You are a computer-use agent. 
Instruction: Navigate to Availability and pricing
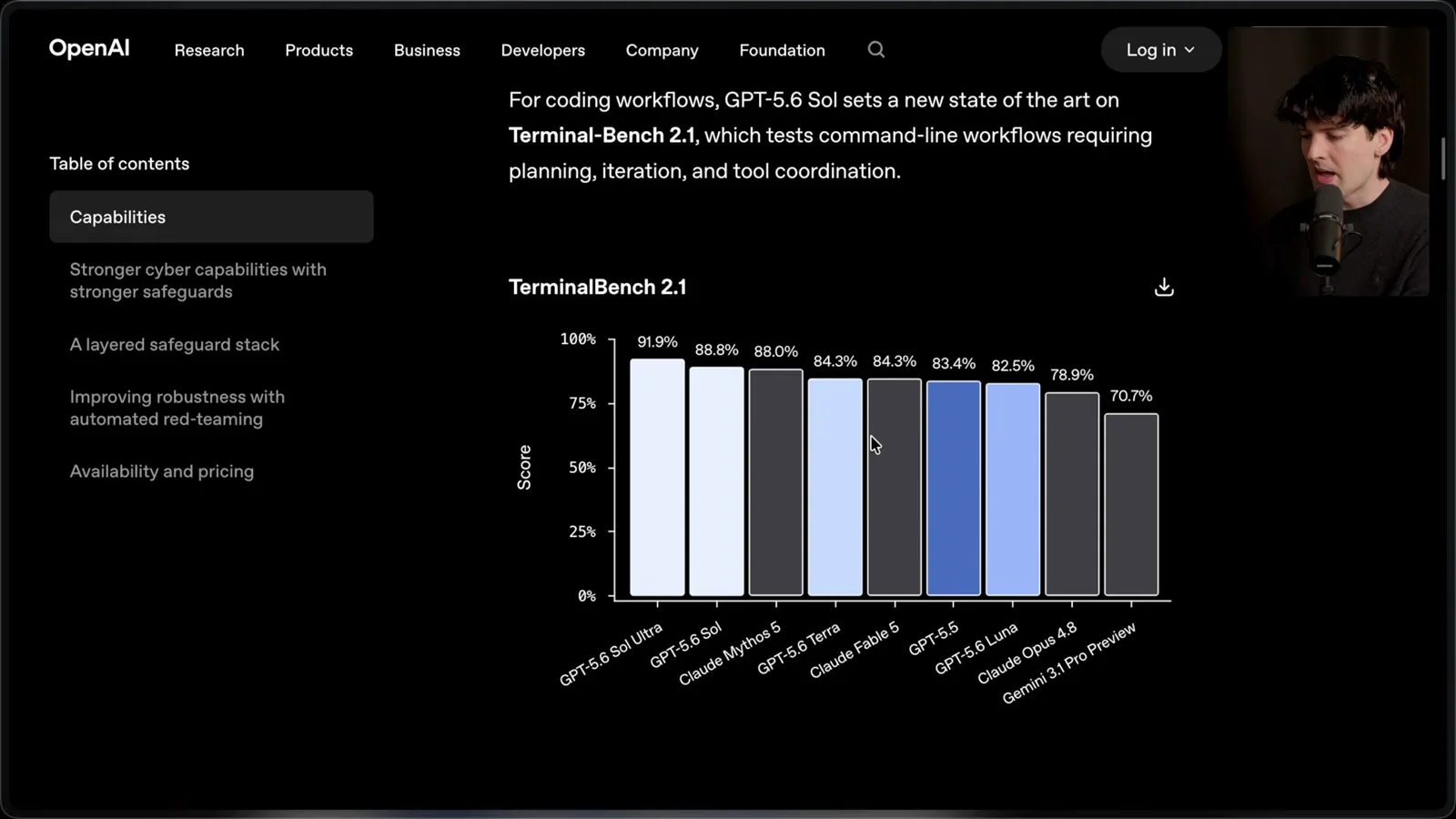point(162,471)
